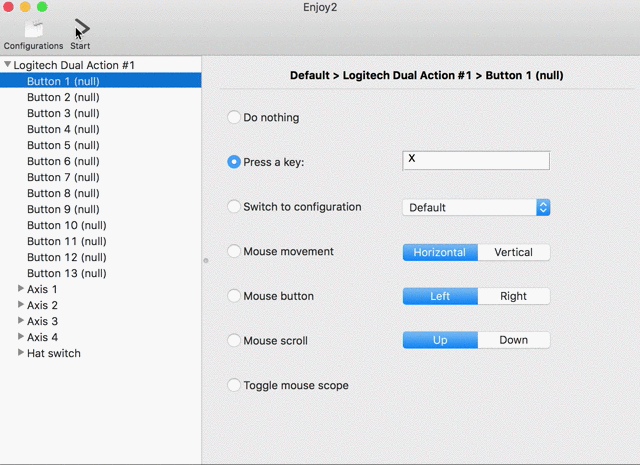Click the Axis 4 tree row label
Image resolution: width=640 pixels, height=465 pixels.
coord(42,337)
